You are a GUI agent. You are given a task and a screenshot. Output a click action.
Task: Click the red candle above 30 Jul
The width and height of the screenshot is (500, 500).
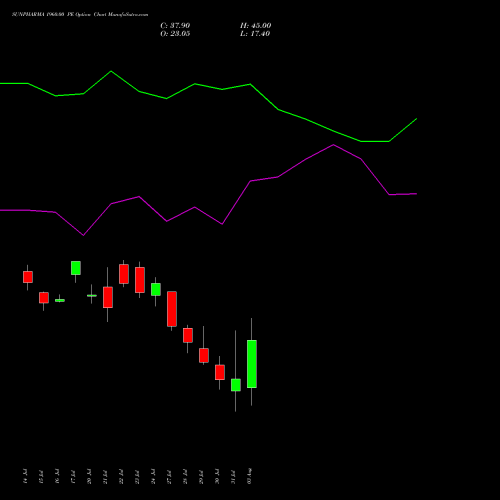coord(220,372)
